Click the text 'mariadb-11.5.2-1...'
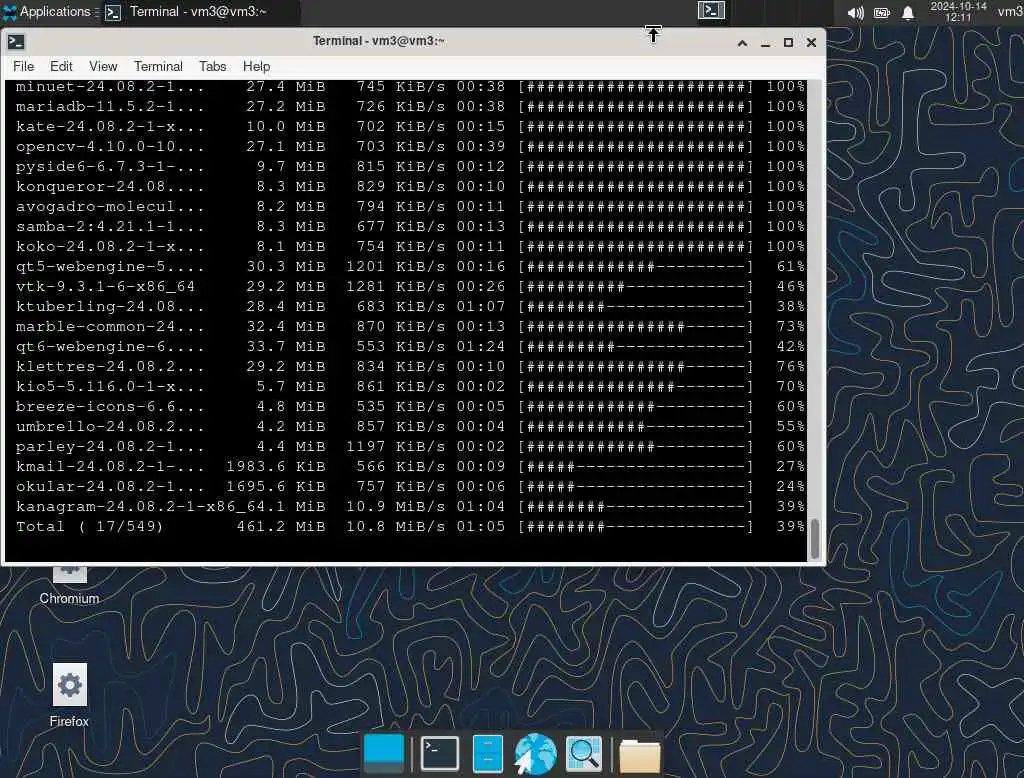The image size is (1024, 778). click(110, 106)
